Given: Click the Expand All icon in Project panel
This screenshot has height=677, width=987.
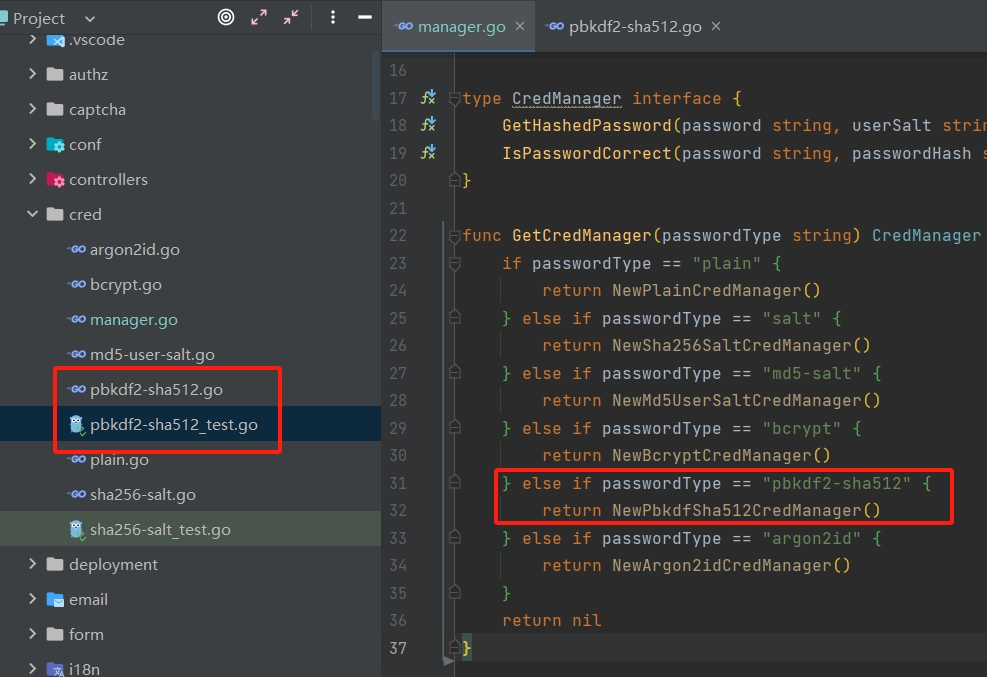Looking at the screenshot, I should [x=259, y=18].
